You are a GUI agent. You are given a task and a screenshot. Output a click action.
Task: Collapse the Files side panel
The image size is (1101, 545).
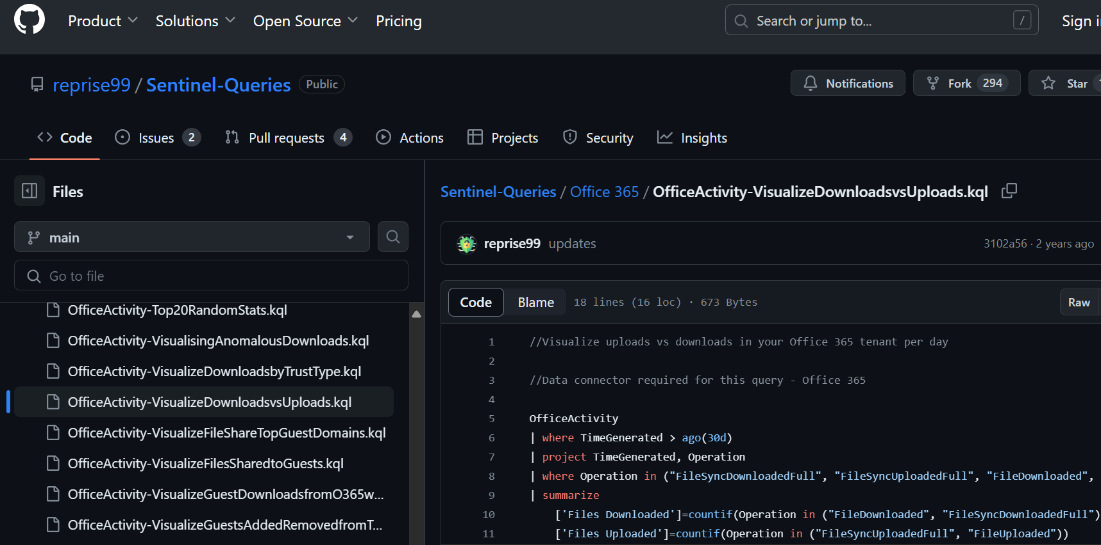29,191
